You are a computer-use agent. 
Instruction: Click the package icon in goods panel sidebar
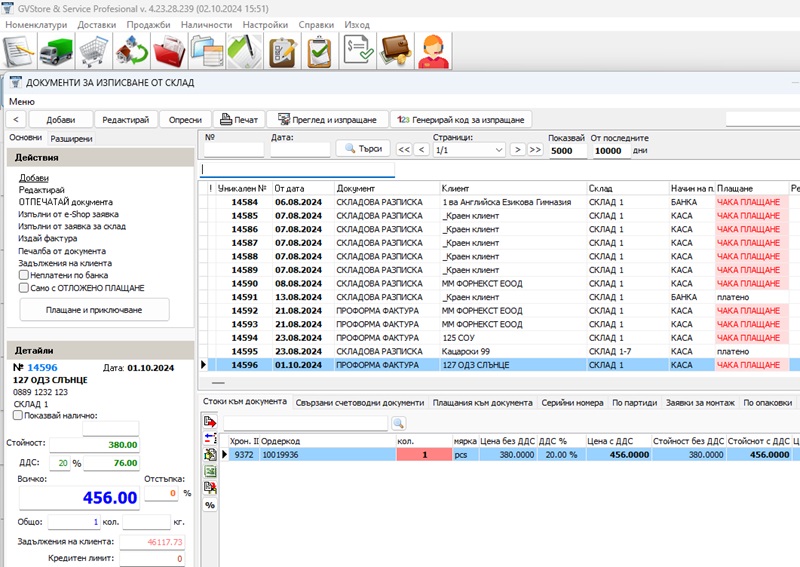[210, 454]
